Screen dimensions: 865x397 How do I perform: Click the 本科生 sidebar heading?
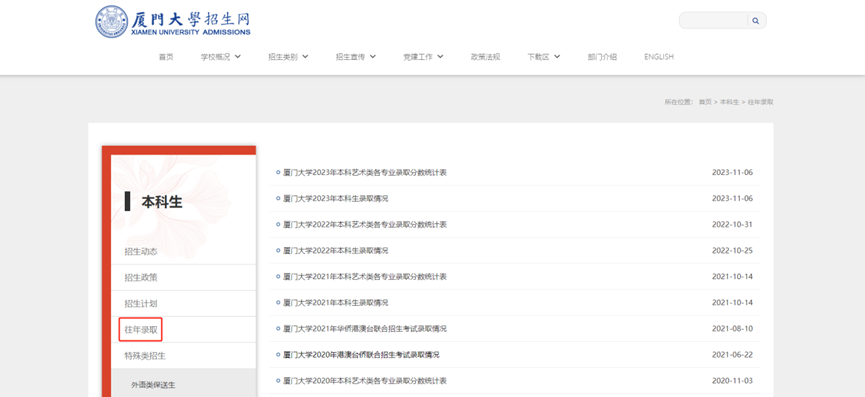pos(162,202)
